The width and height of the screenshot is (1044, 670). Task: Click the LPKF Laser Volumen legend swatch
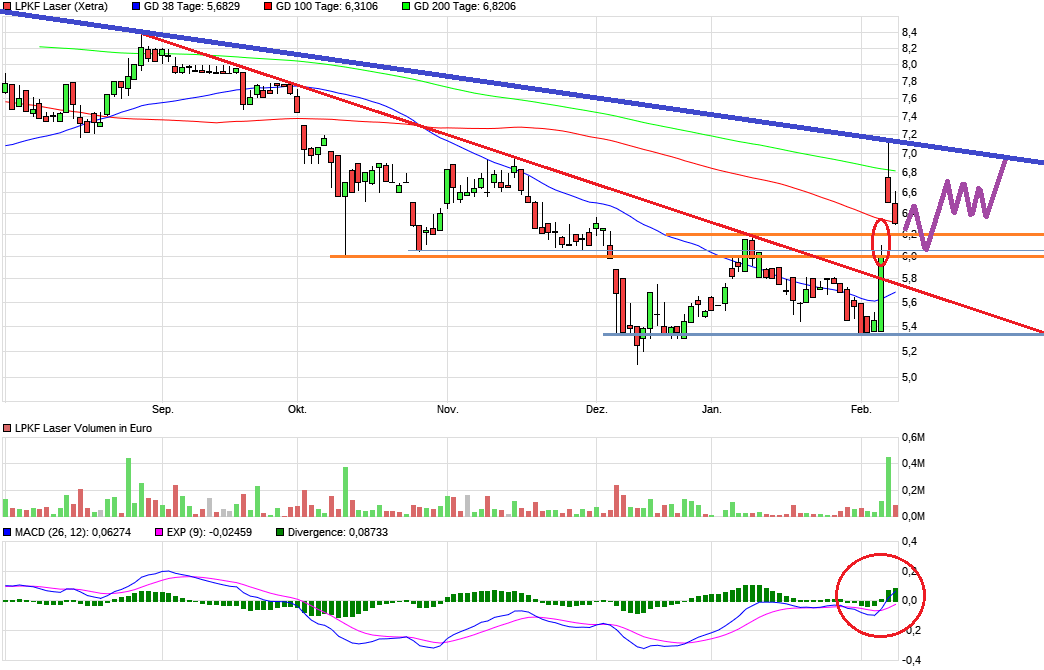click(x=7, y=428)
